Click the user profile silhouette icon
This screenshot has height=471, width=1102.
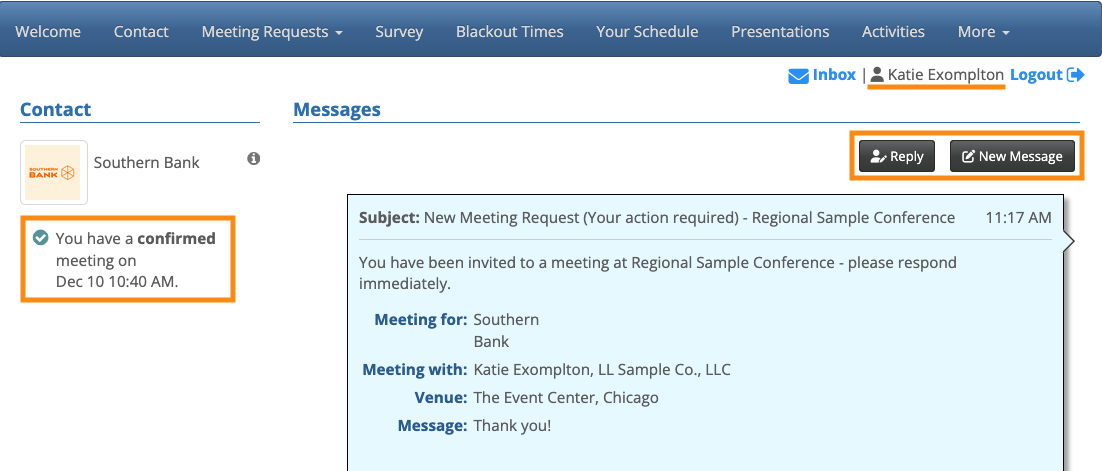point(877,75)
